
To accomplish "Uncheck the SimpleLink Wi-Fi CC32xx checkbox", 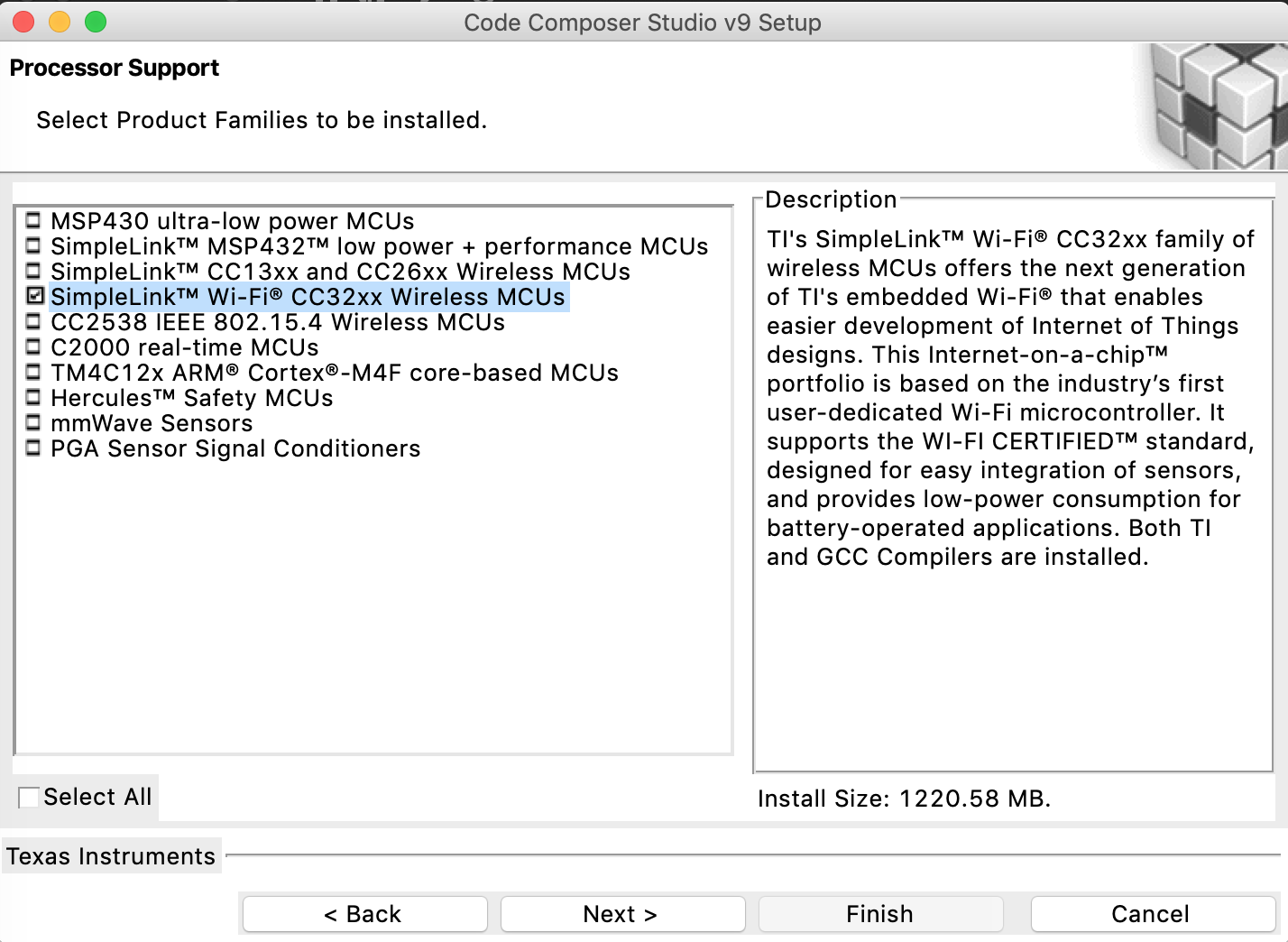I will 35,295.
